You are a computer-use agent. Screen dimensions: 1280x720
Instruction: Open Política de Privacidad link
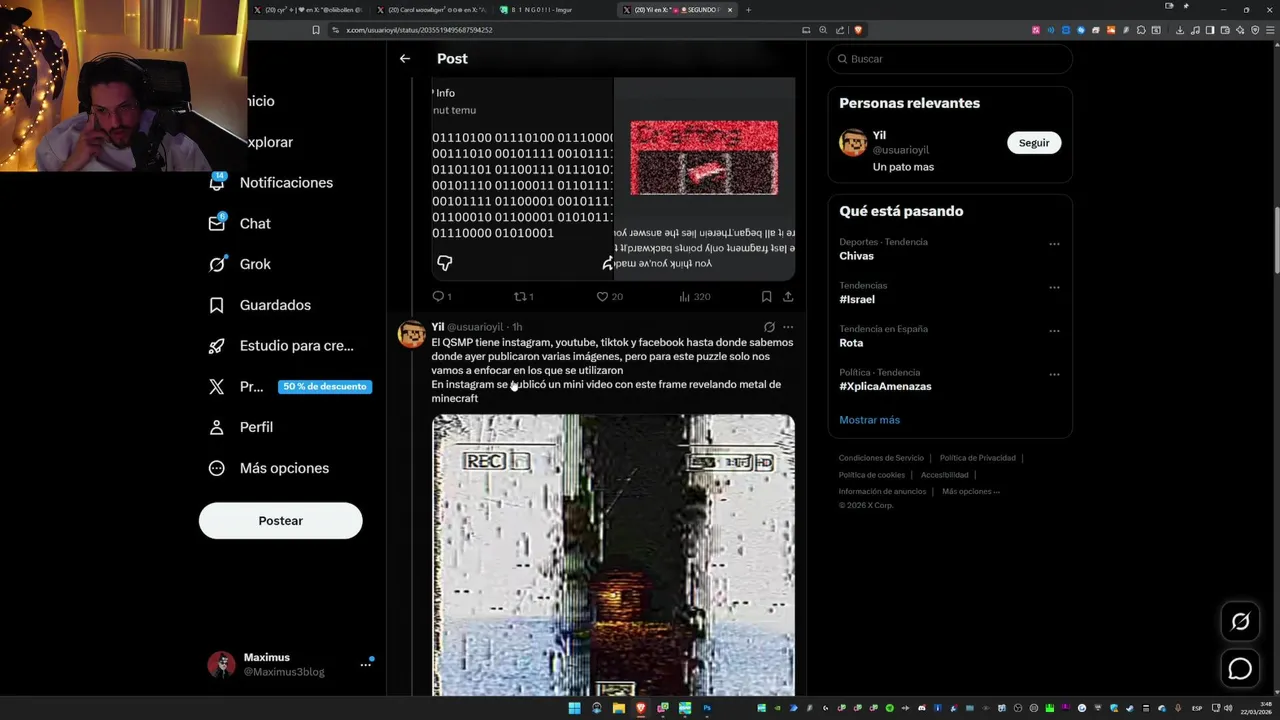[977, 458]
